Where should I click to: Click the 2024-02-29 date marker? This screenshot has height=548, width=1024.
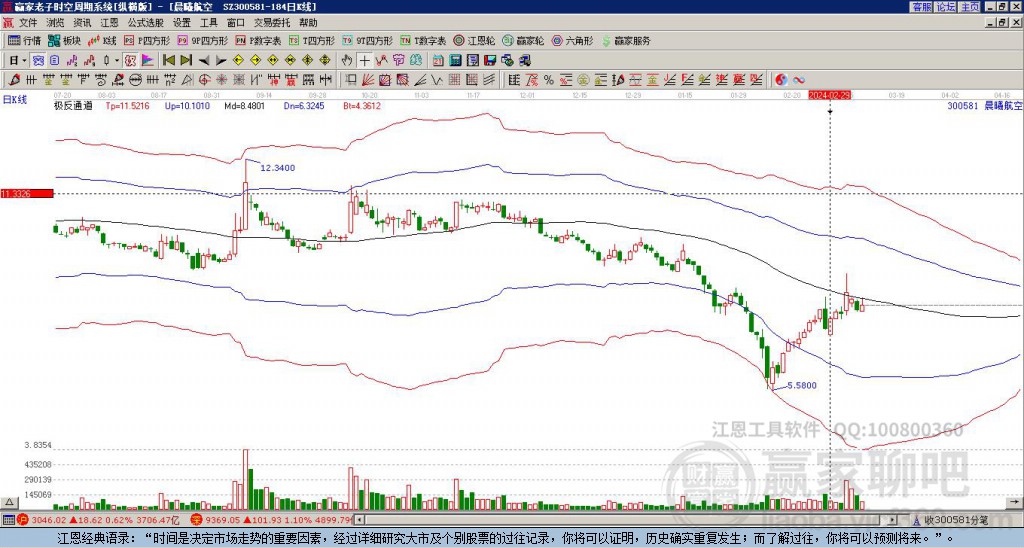tap(829, 95)
